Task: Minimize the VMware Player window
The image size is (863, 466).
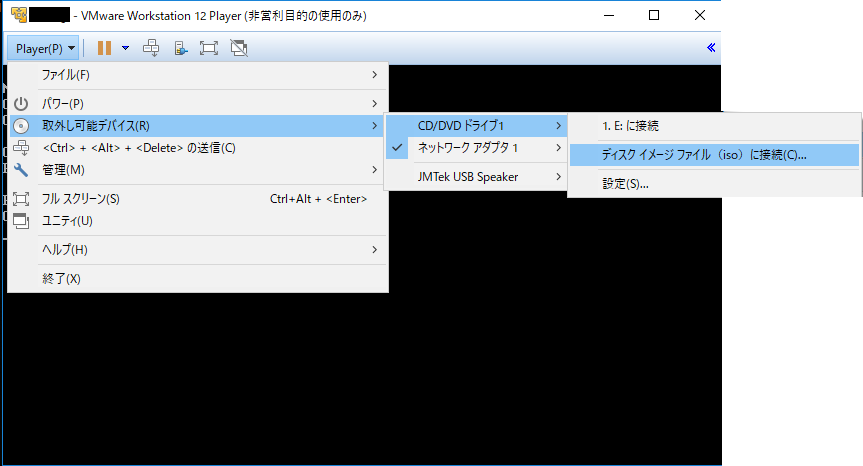Action: pyautogui.click(x=609, y=15)
